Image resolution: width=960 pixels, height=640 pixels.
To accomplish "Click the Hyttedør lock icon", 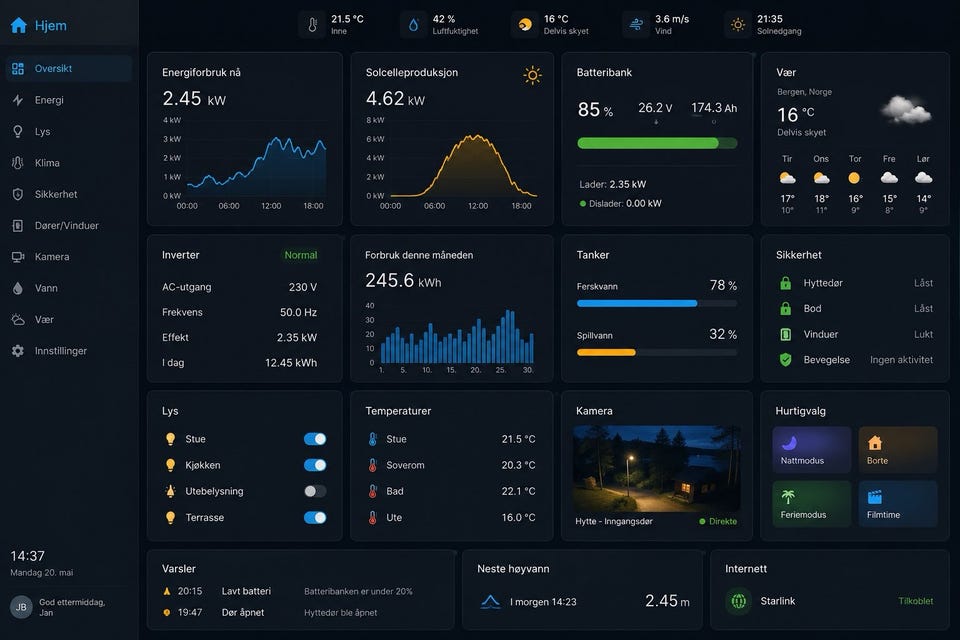I will pyautogui.click(x=786, y=283).
